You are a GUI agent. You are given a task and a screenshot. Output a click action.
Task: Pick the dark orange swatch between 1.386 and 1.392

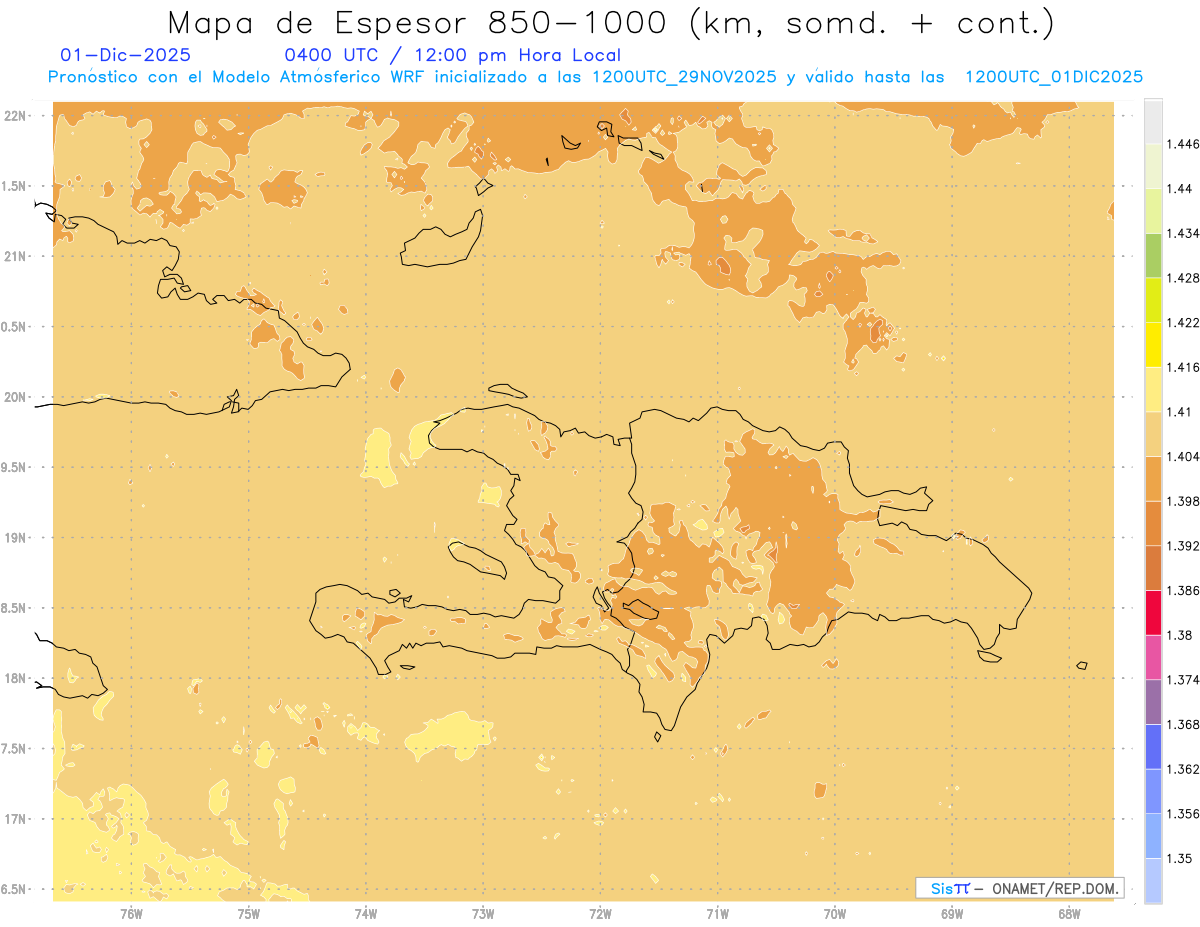[1153, 568]
